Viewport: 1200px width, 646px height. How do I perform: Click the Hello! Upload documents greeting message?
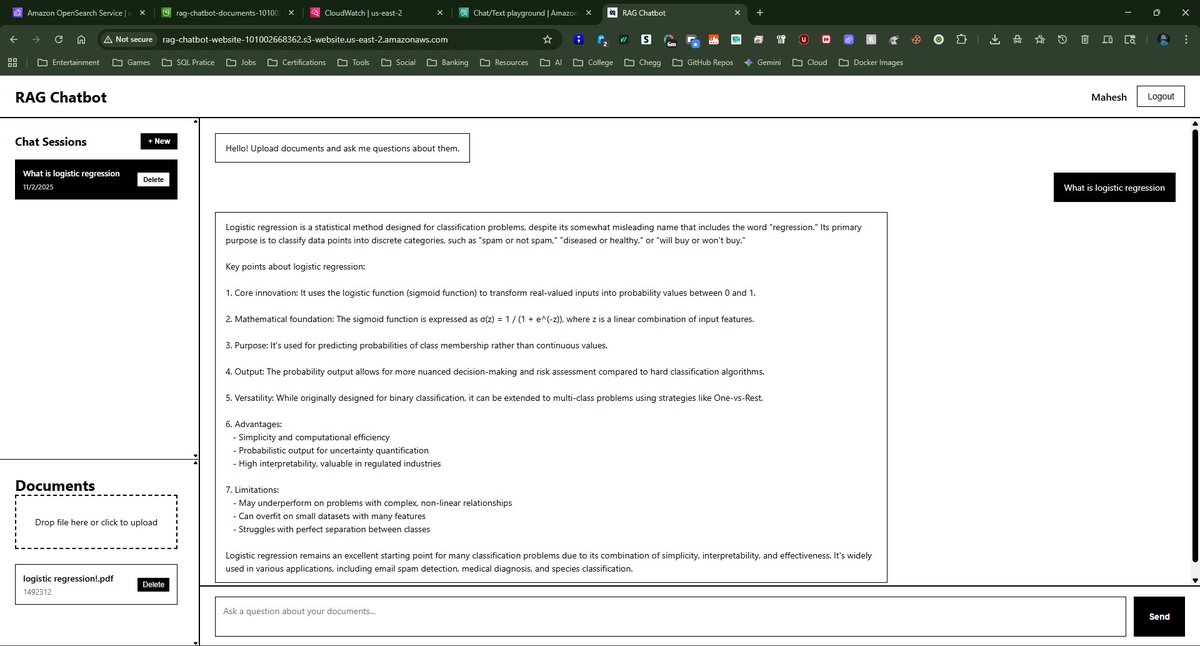pos(342,148)
